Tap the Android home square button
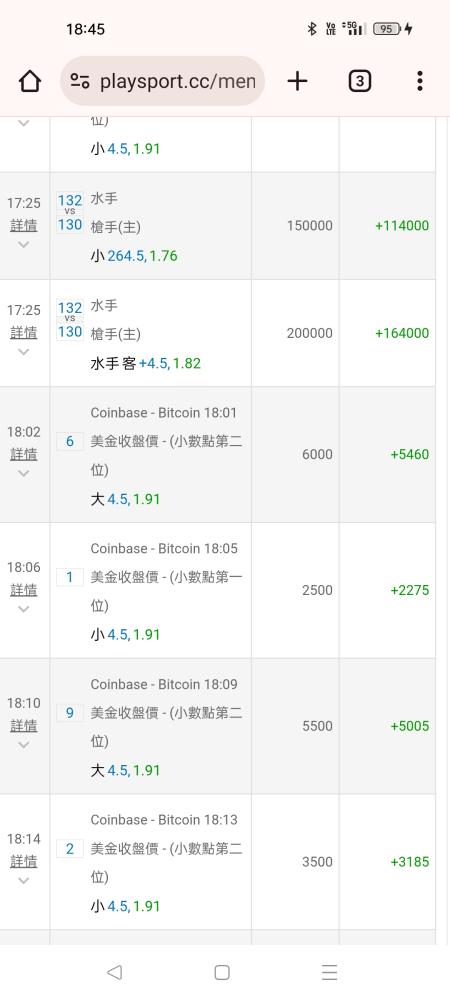This screenshot has height=1000, width=450. point(222,972)
